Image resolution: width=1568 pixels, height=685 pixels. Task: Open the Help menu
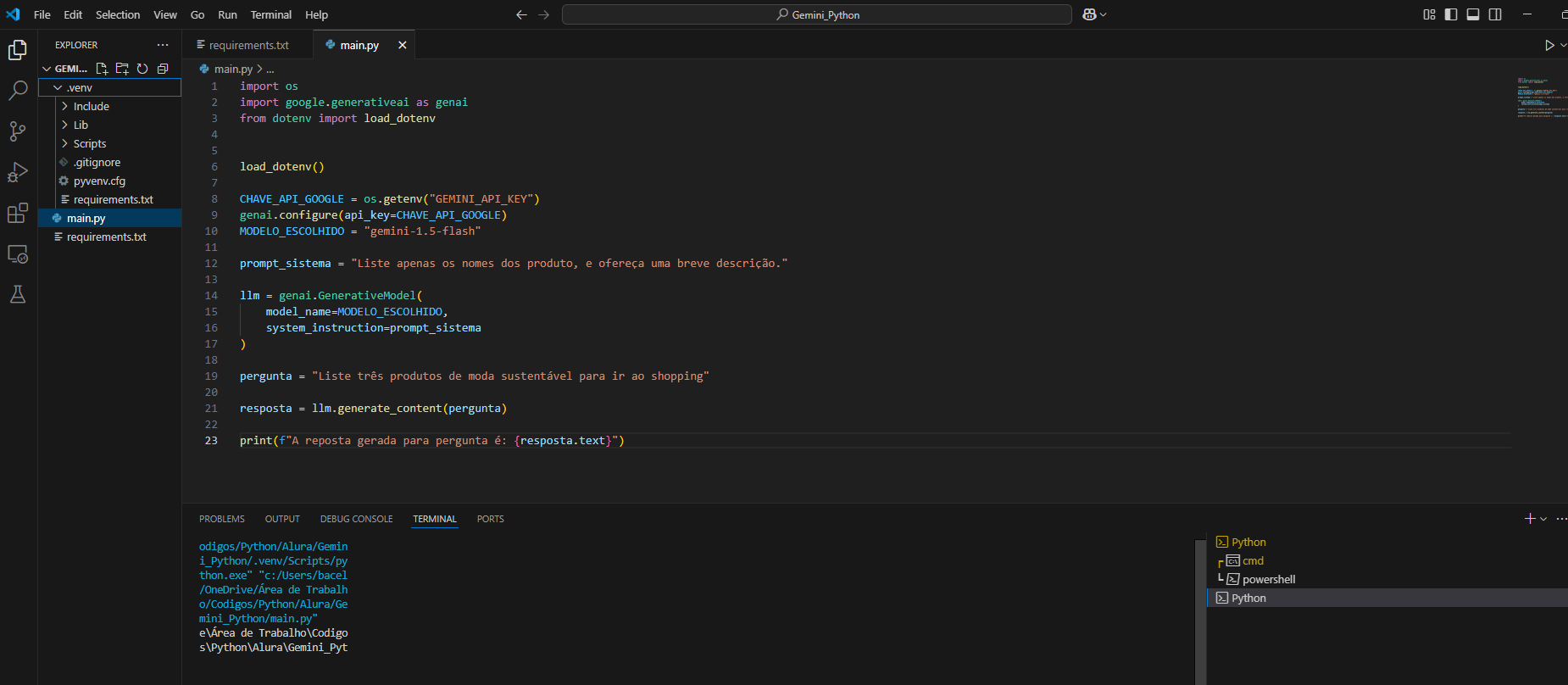tap(316, 14)
